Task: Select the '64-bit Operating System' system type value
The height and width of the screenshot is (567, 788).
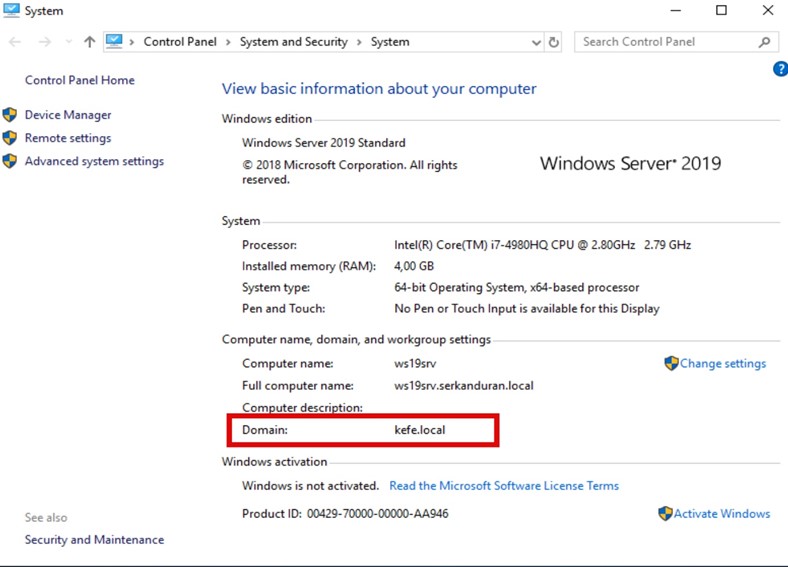Action: pyautogui.click(x=517, y=288)
